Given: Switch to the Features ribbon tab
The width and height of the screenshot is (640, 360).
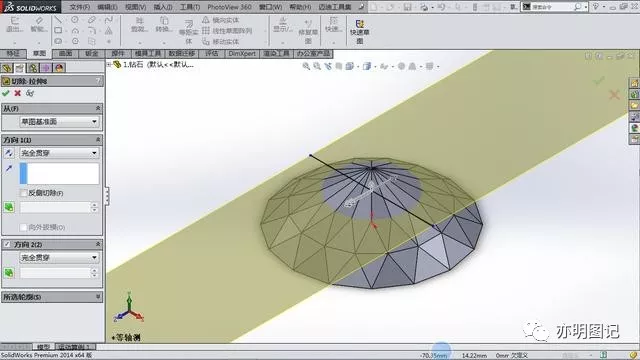Looking at the screenshot, I should tap(13, 53).
